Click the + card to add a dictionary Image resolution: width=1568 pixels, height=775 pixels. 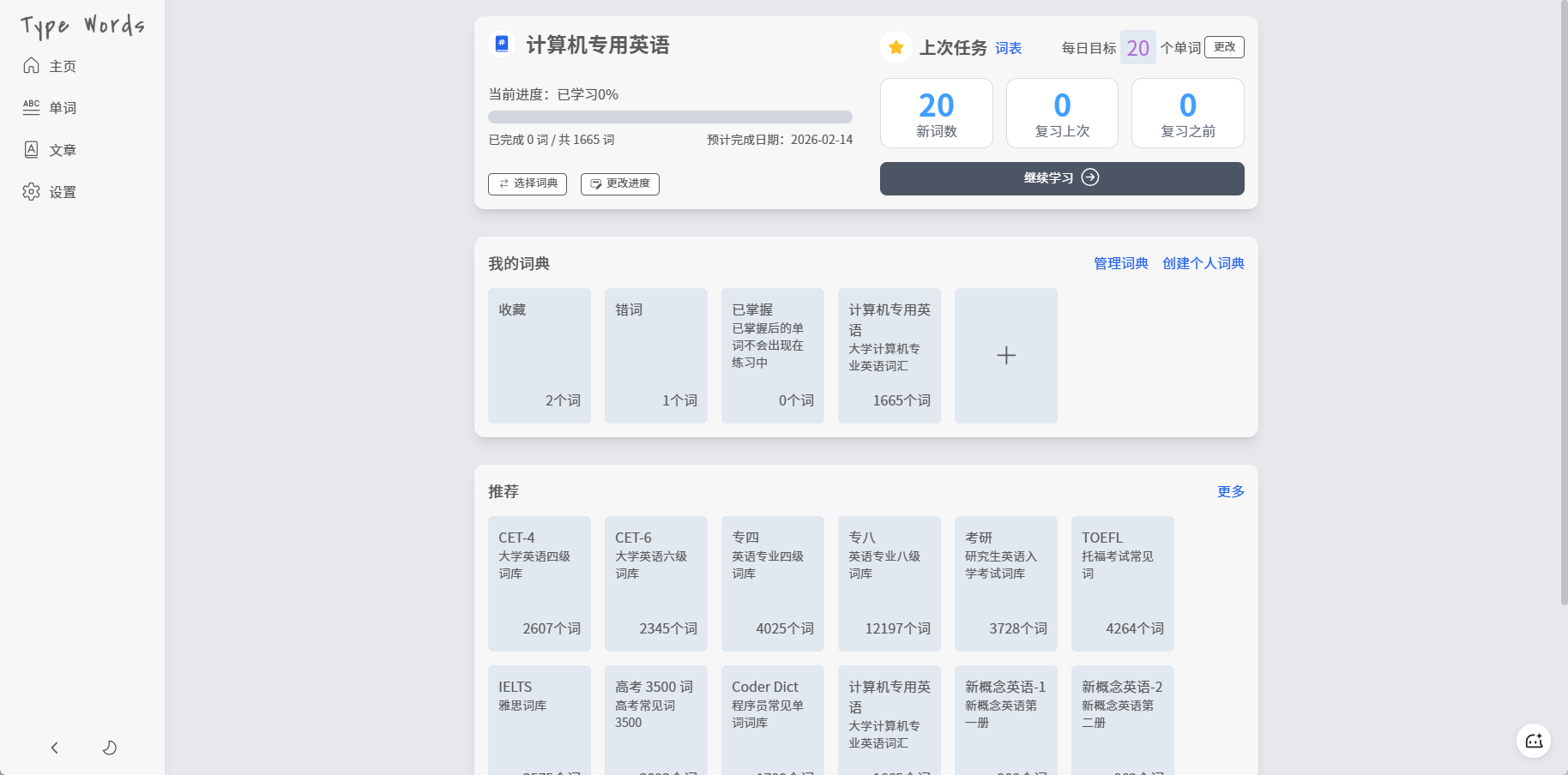[1004, 355]
